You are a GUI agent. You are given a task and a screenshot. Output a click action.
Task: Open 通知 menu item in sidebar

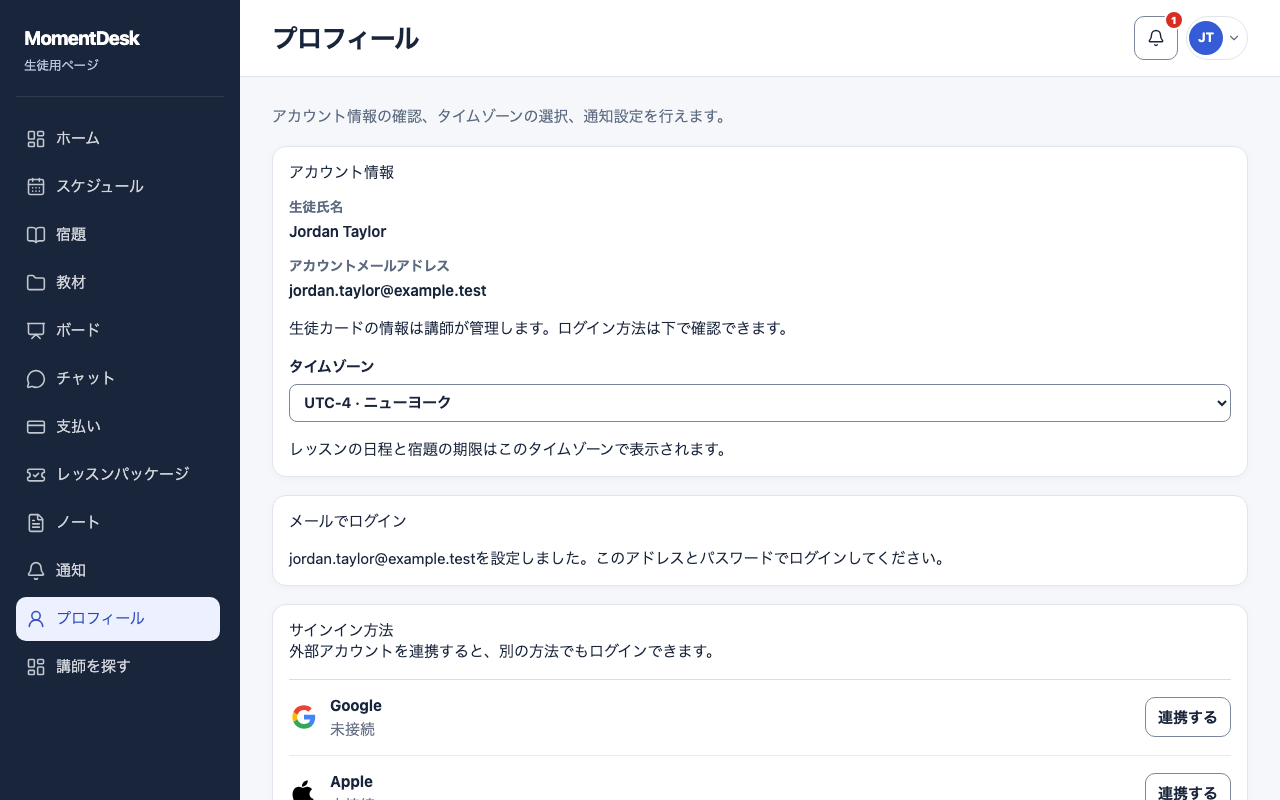click(118, 571)
